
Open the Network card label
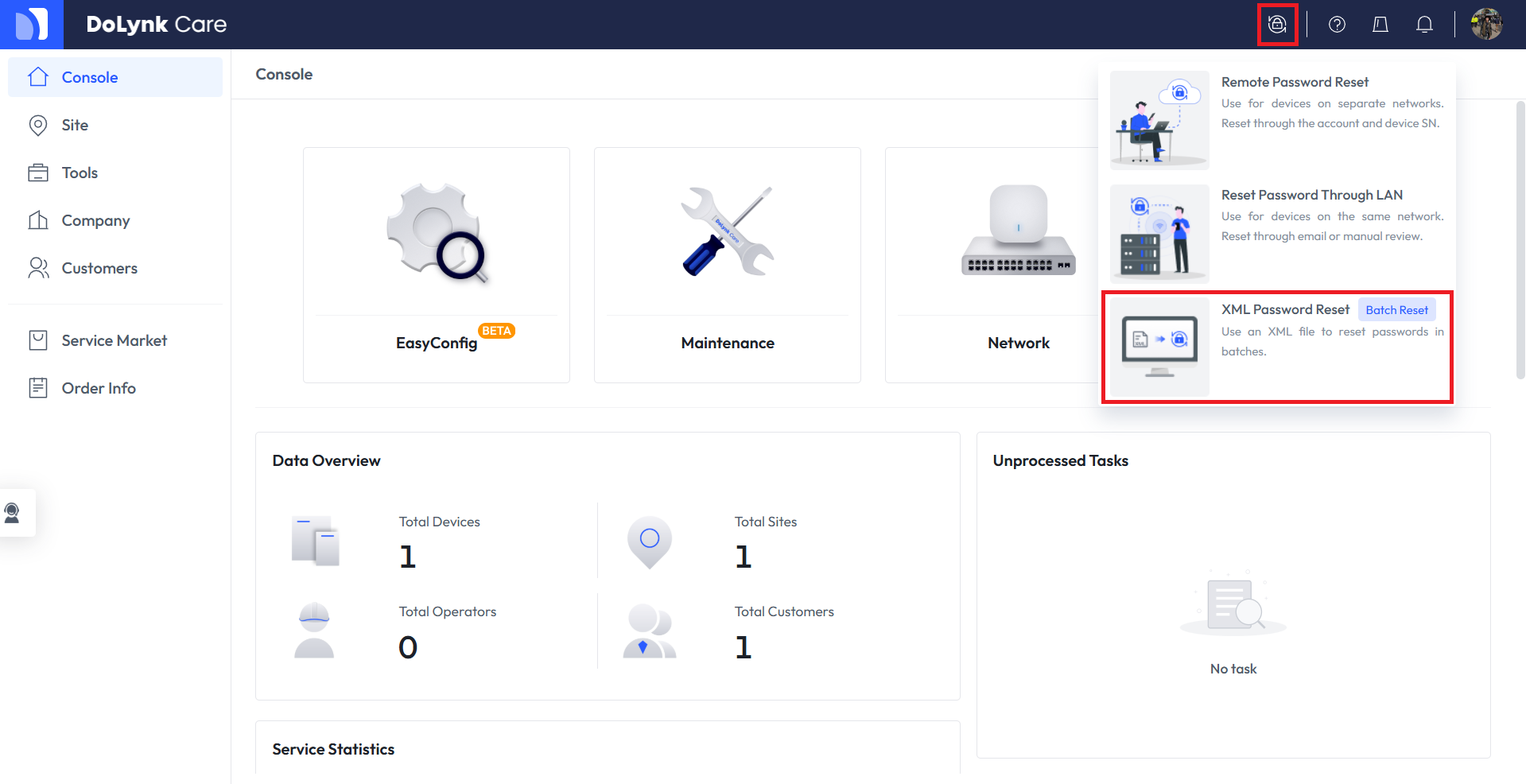tap(1019, 343)
